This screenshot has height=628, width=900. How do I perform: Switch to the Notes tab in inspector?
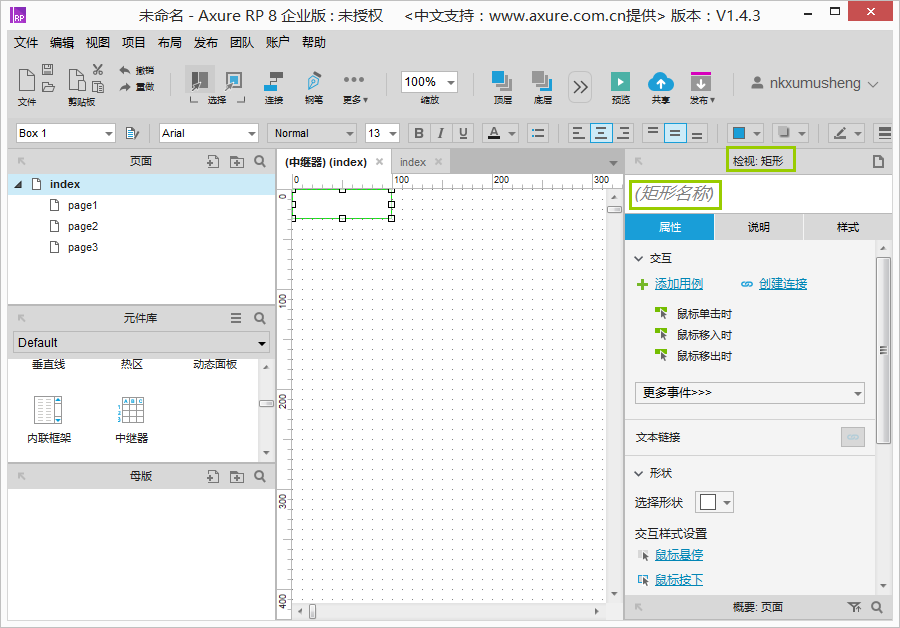coord(758,227)
